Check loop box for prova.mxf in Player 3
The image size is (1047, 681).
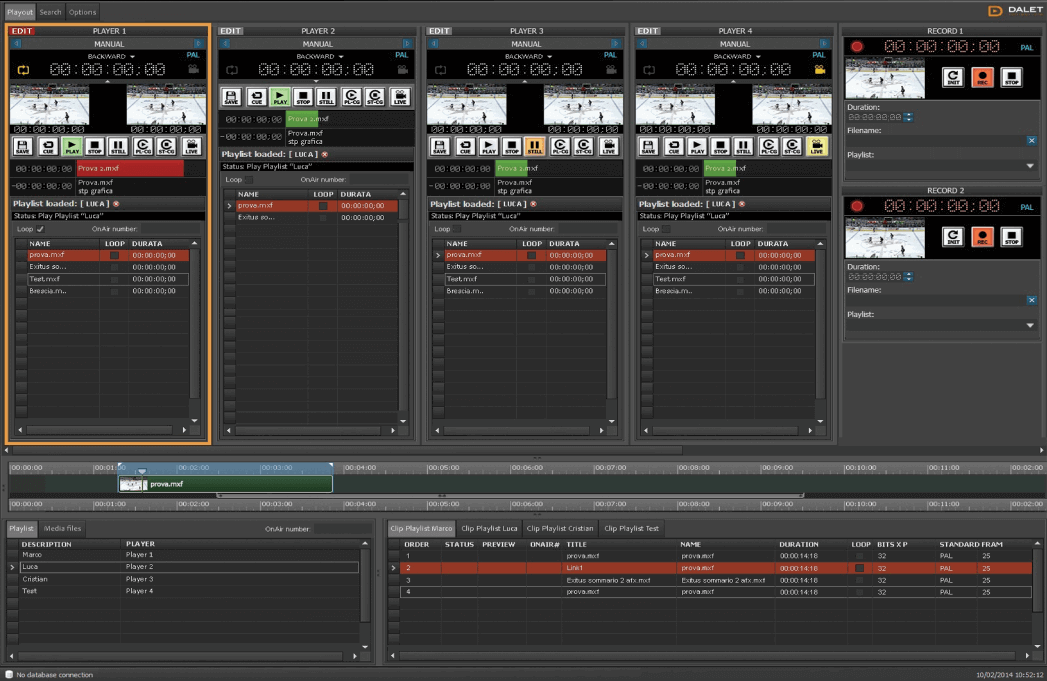pos(532,255)
